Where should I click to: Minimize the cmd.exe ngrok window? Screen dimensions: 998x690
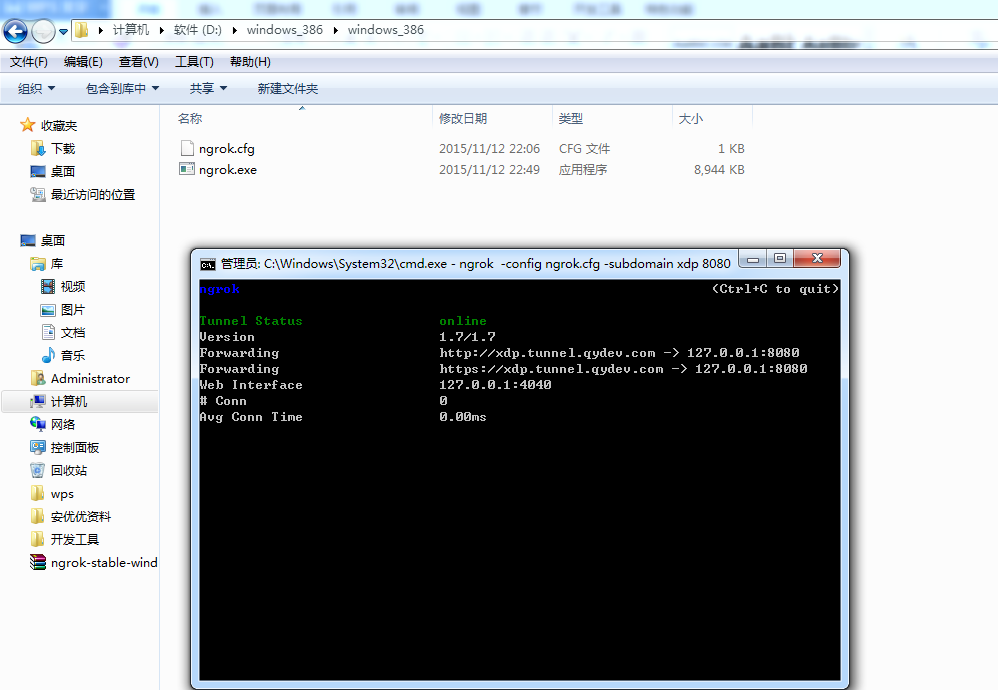[753, 259]
